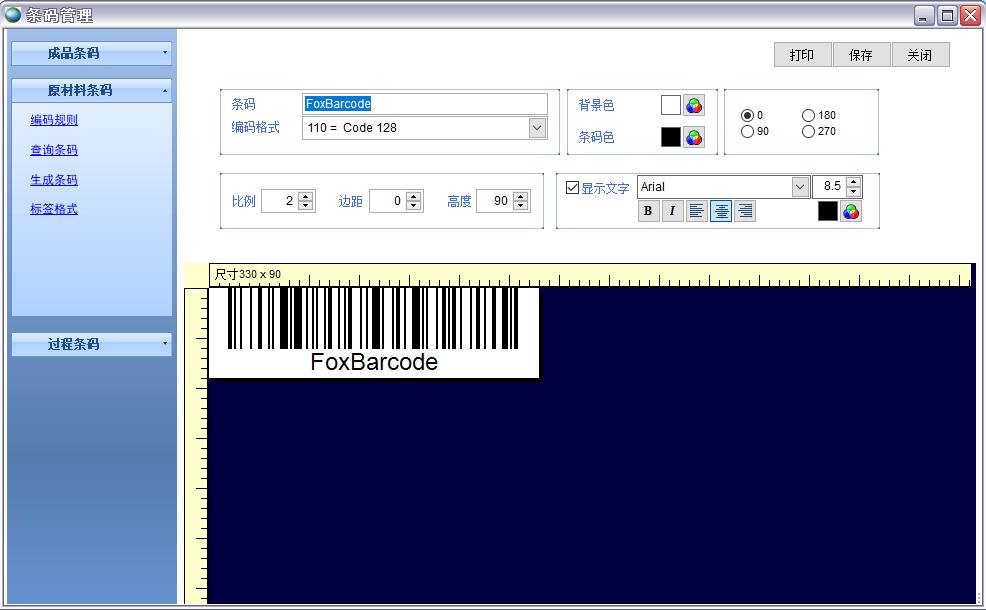Viewport: 986px width, 610px height.
Task: Click the 条码 text field
Action: click(425, 104)
